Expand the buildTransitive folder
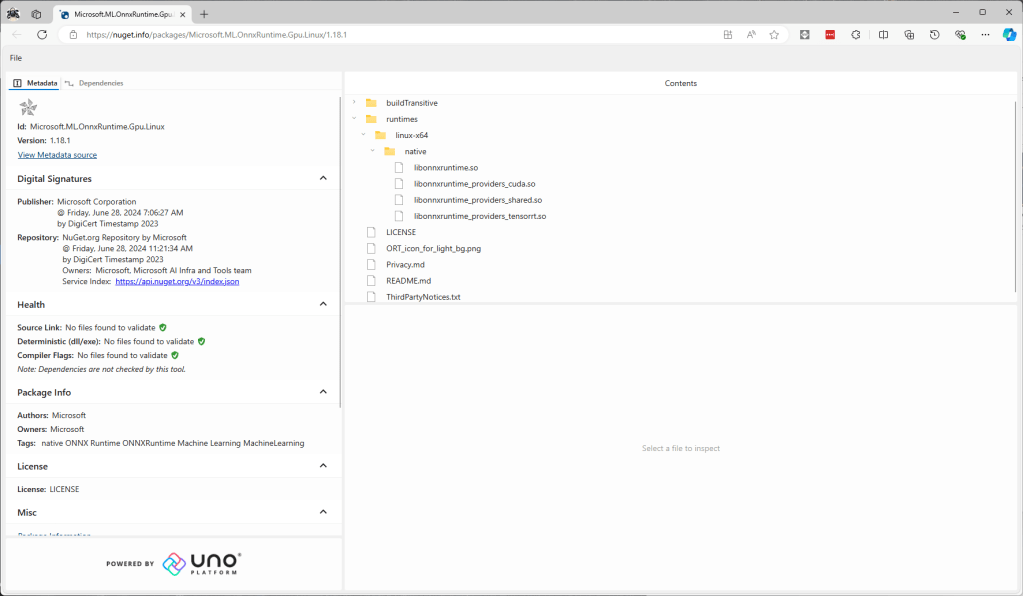The width and height of the screenshot is (1023, 596). [x=354, y=103]
